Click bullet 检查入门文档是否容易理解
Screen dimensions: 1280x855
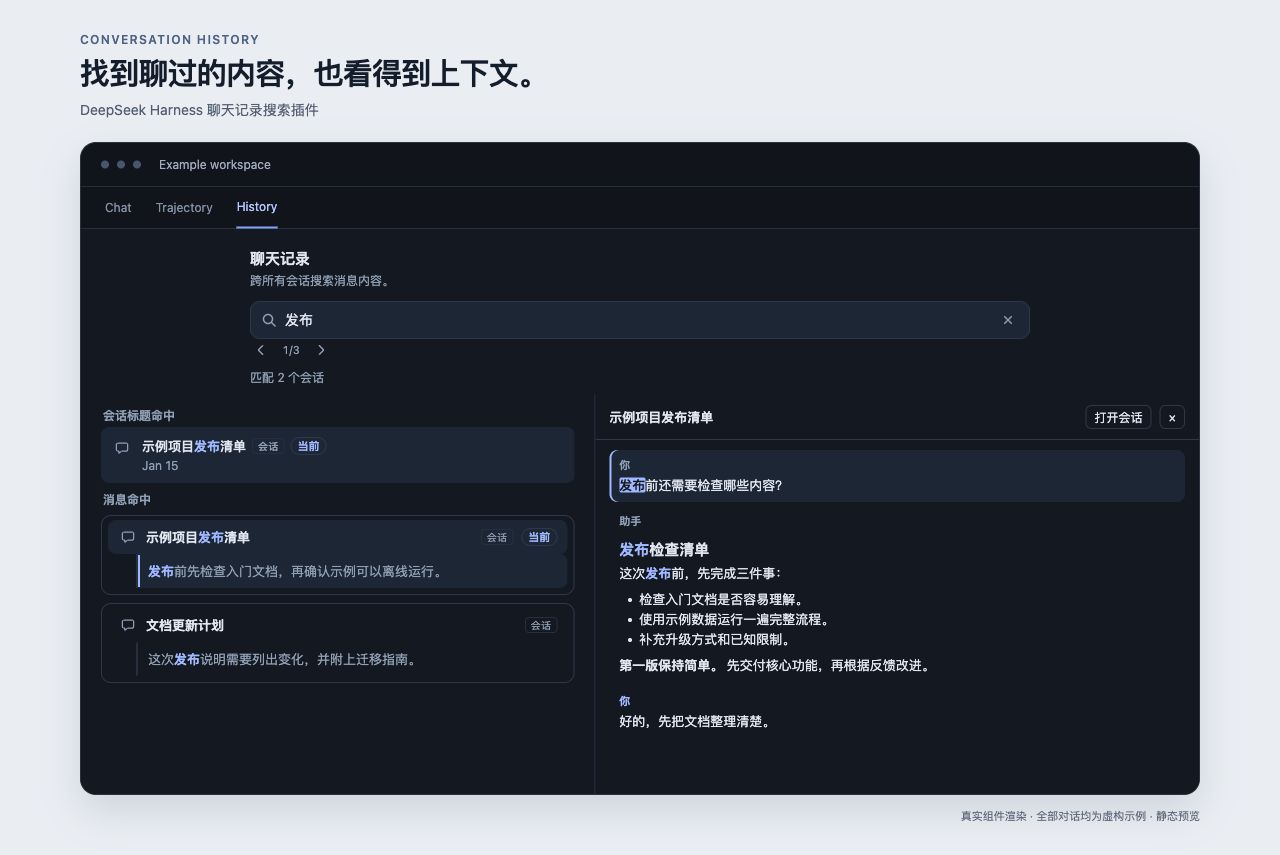[x=722, y=599]
